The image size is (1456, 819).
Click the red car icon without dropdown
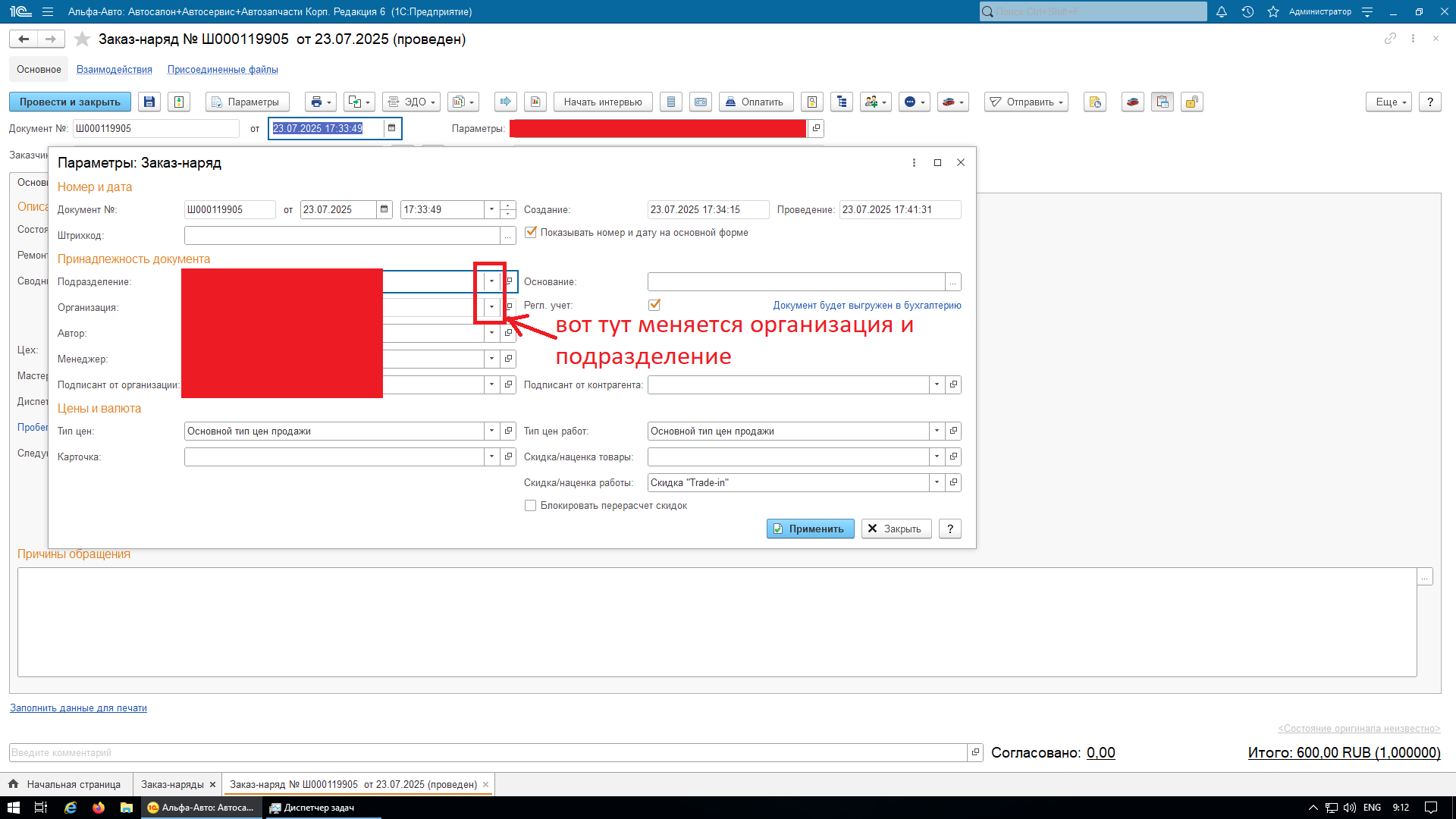pyautogui.click(x=1133, y=102)
